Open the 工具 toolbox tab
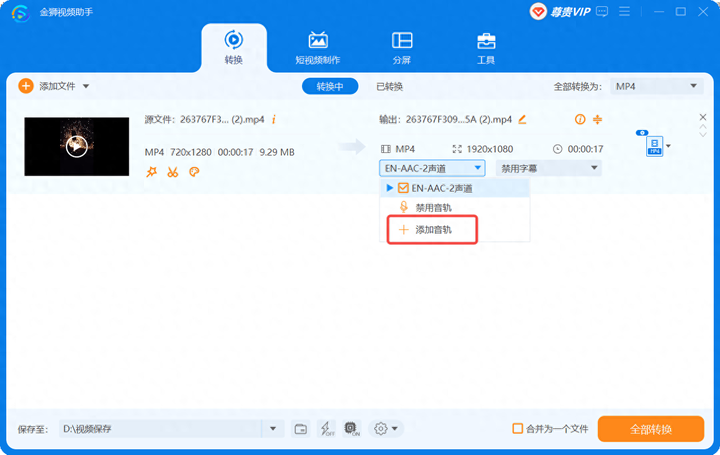Viewport: 720px width, 455px height. click(486, 48)
